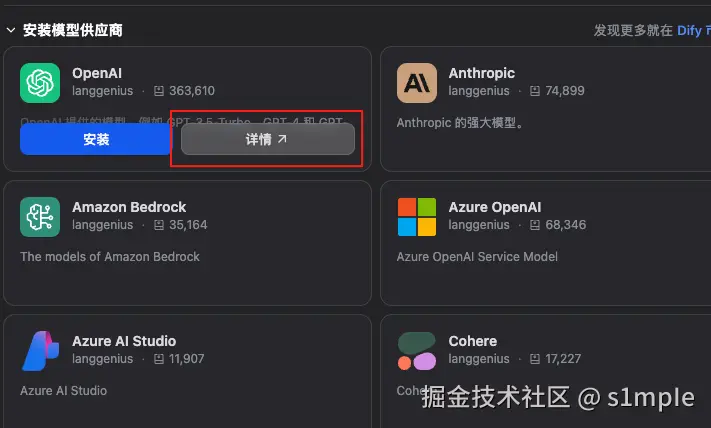Open OpenAI 详情 details button

[x=267, y=140]
